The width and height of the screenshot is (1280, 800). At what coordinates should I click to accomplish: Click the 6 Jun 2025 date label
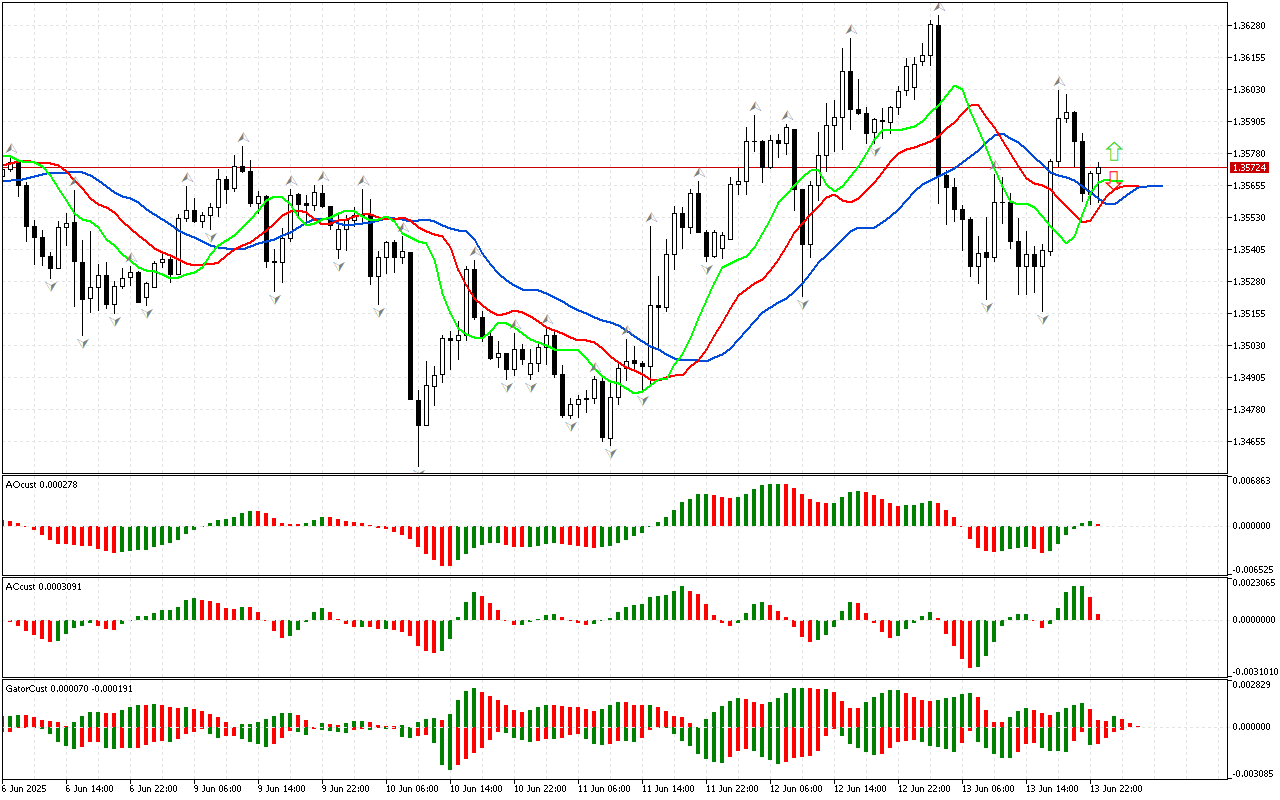pyautogui.click(x=25, y=788)
